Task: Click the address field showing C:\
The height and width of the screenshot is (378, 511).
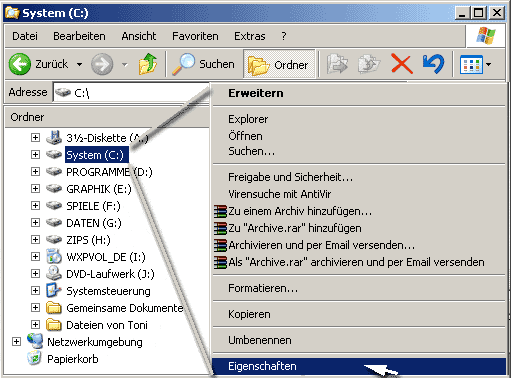Action: pyautogui.click(x=132, y=92)
